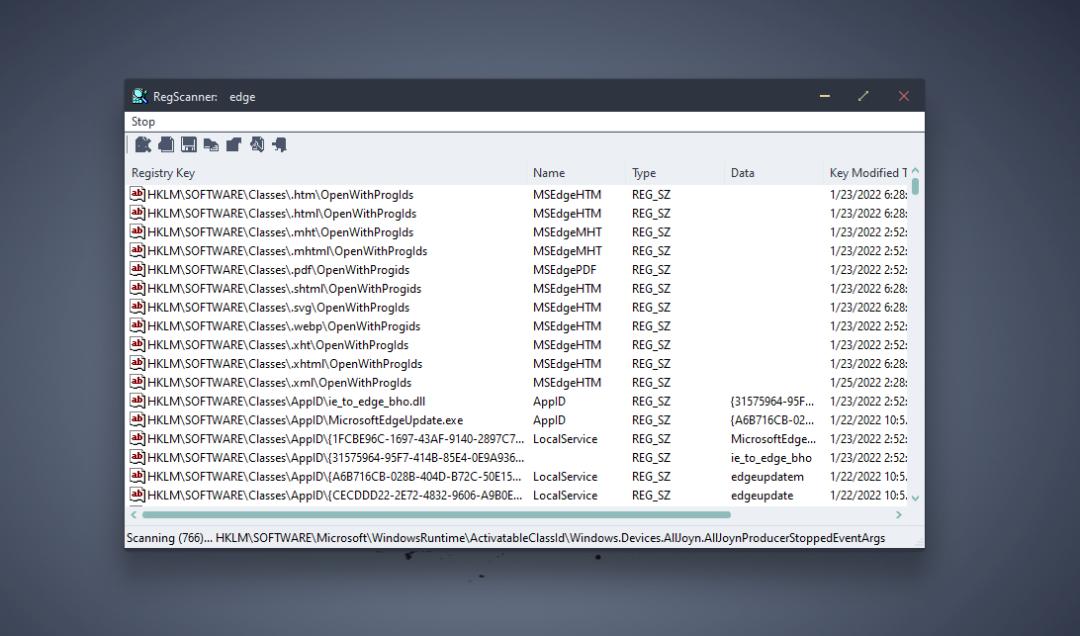Close the RegScanner window
Screen dimensions: 1080x636
904,96
